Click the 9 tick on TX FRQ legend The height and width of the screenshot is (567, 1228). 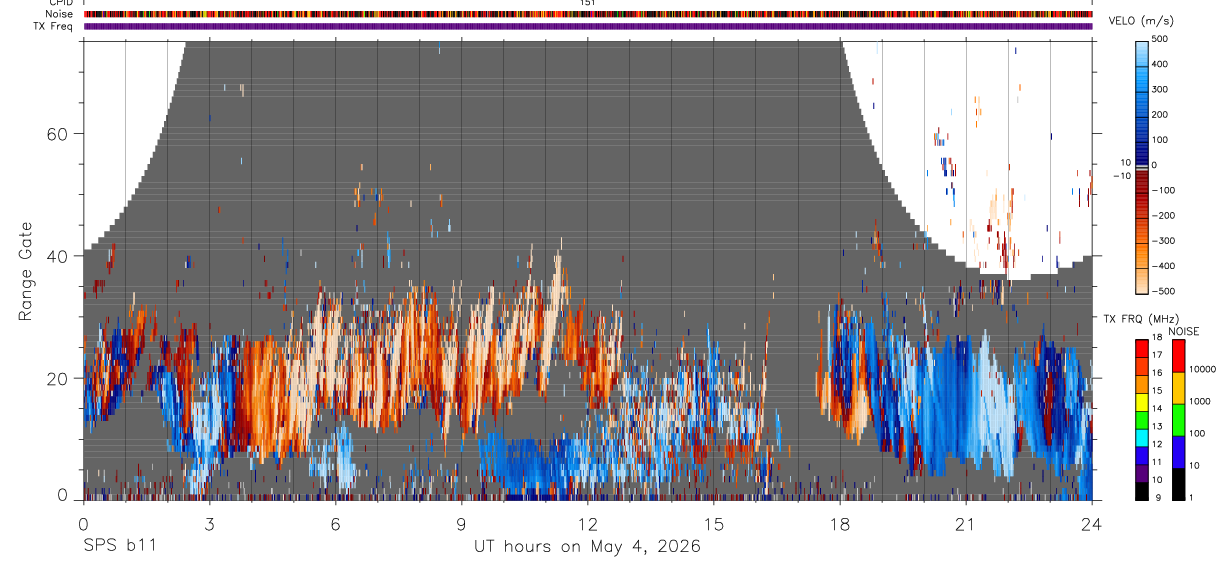pos(1156,497)
